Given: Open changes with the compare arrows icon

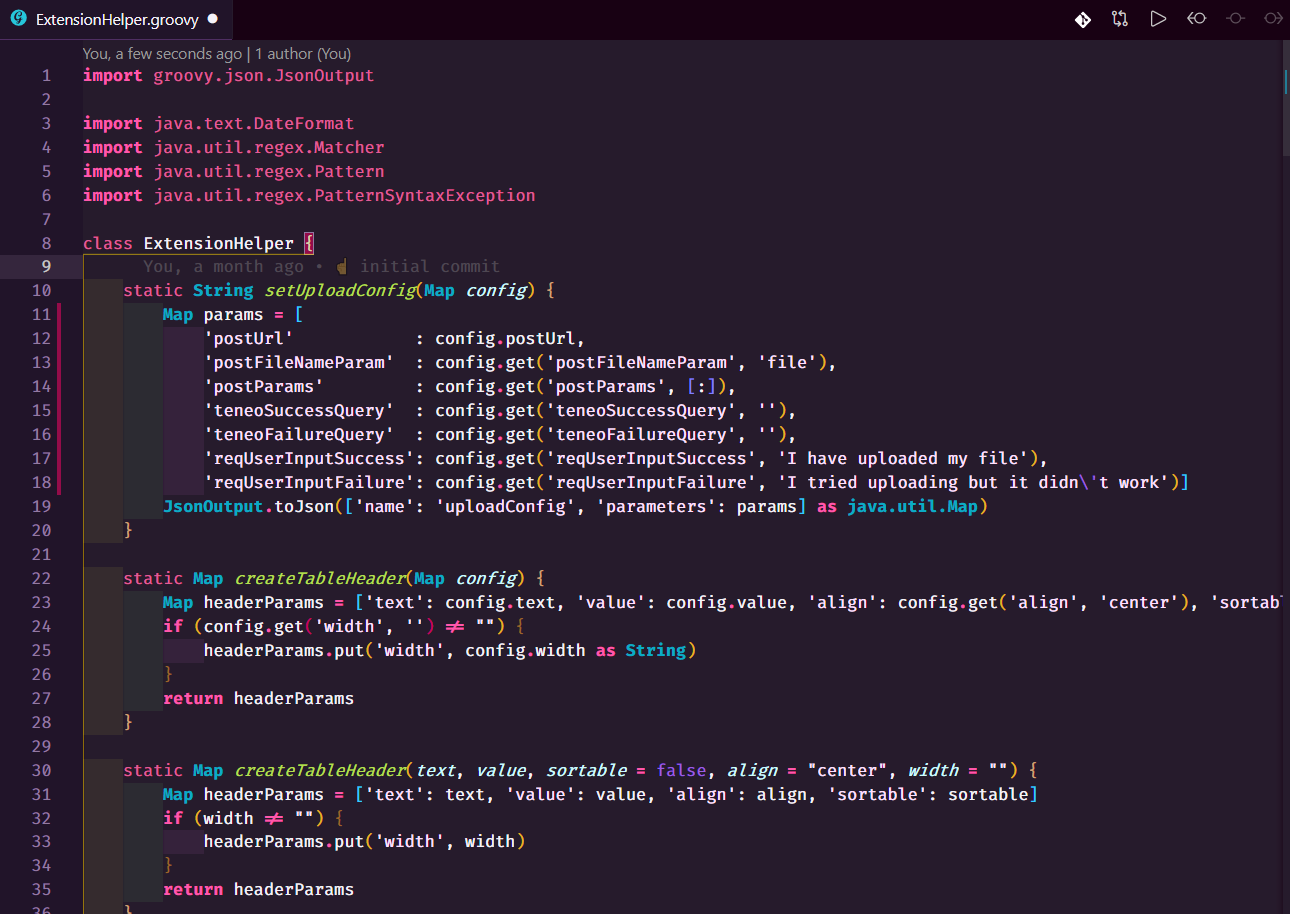Looking at the screenshot, I should click(x=1120, y=19).
